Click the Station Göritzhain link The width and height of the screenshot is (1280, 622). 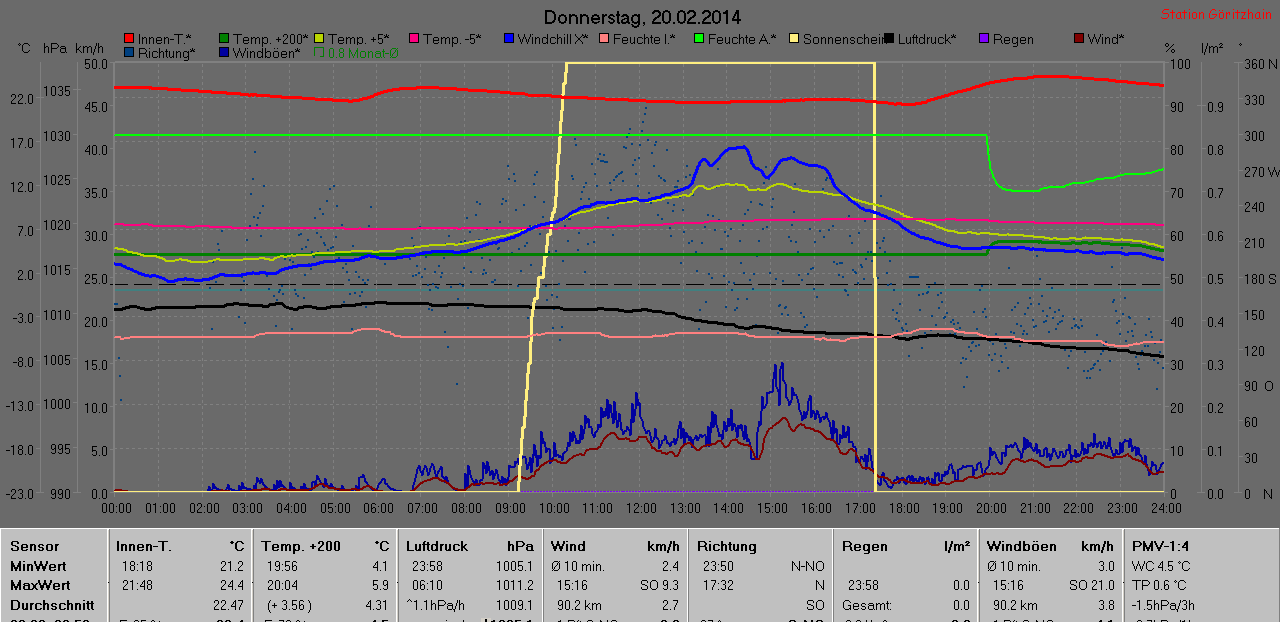click(1217, 15)
